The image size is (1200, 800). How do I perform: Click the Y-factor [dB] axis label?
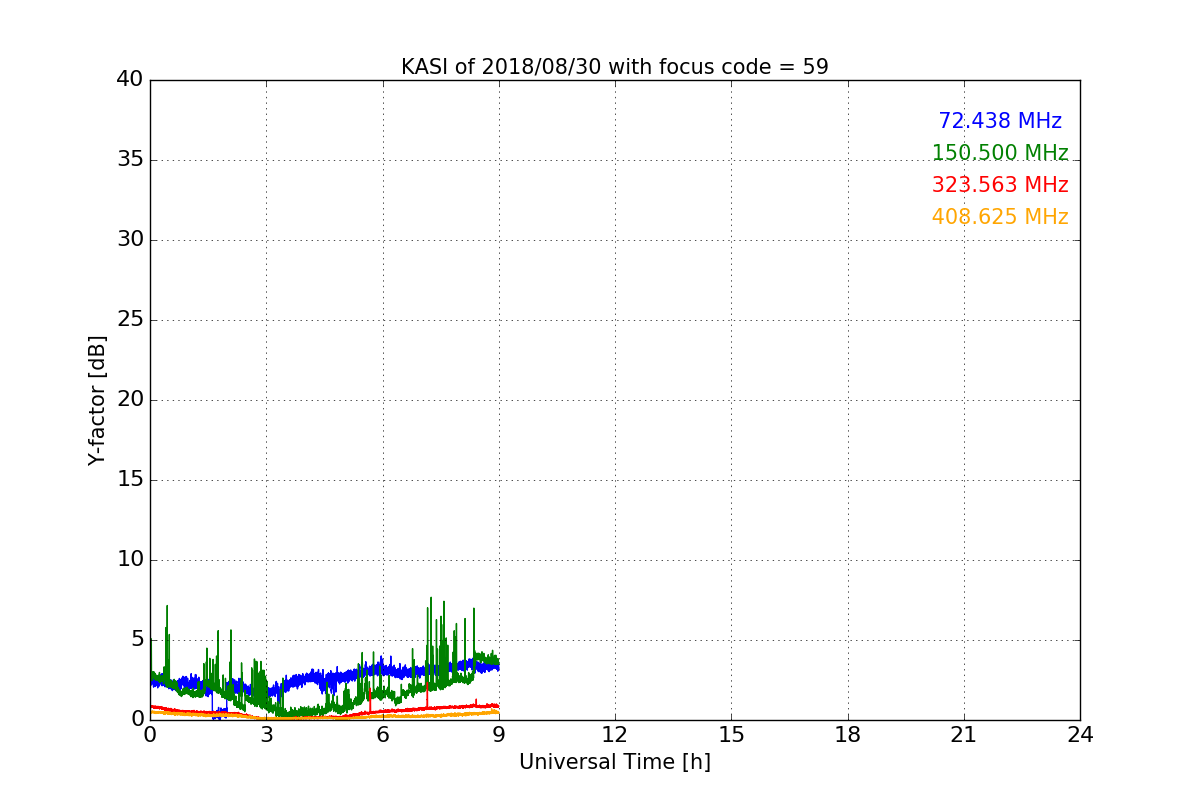(97, 400)
